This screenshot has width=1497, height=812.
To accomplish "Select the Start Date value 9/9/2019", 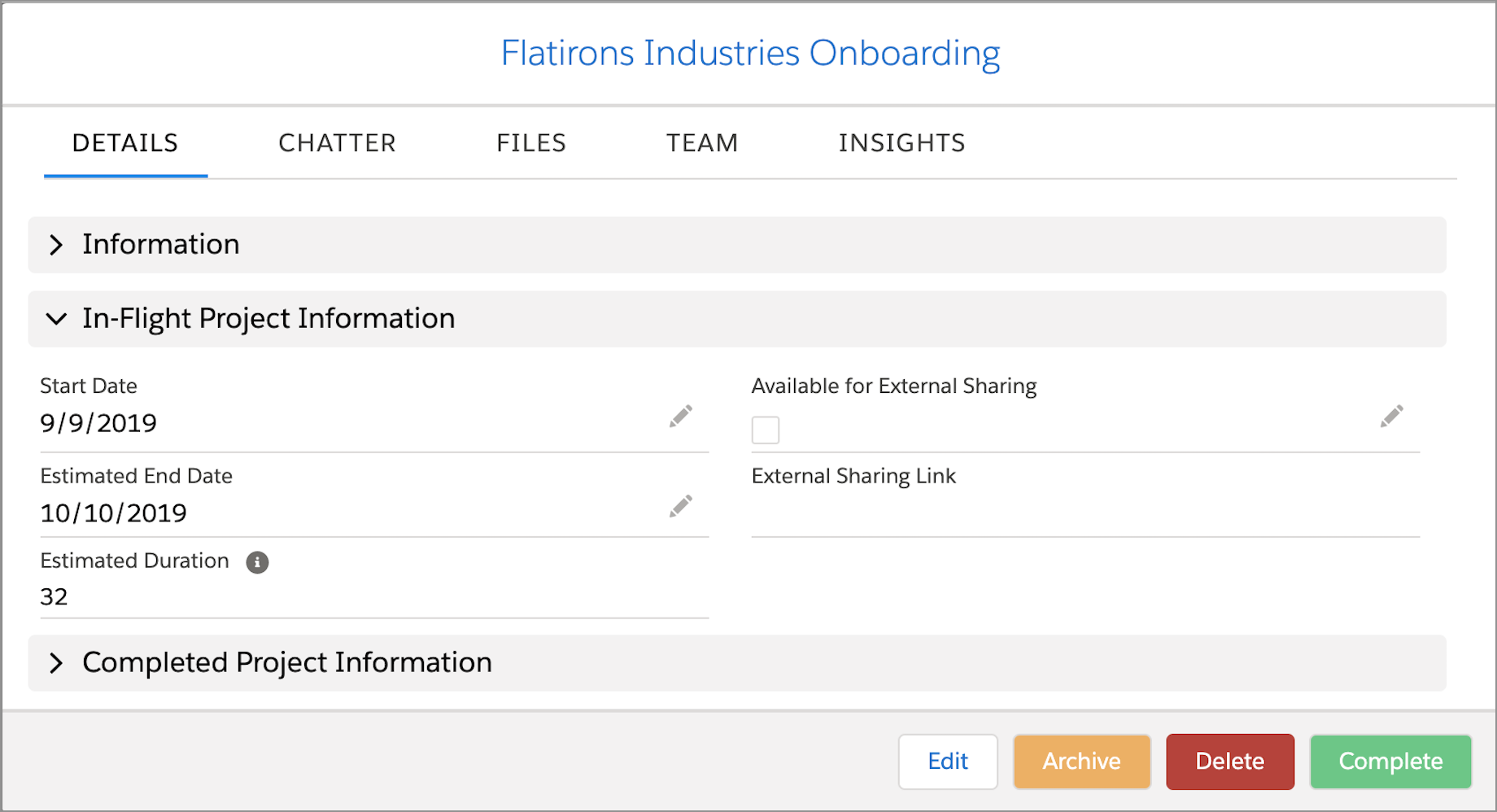I will pos(98,423).
